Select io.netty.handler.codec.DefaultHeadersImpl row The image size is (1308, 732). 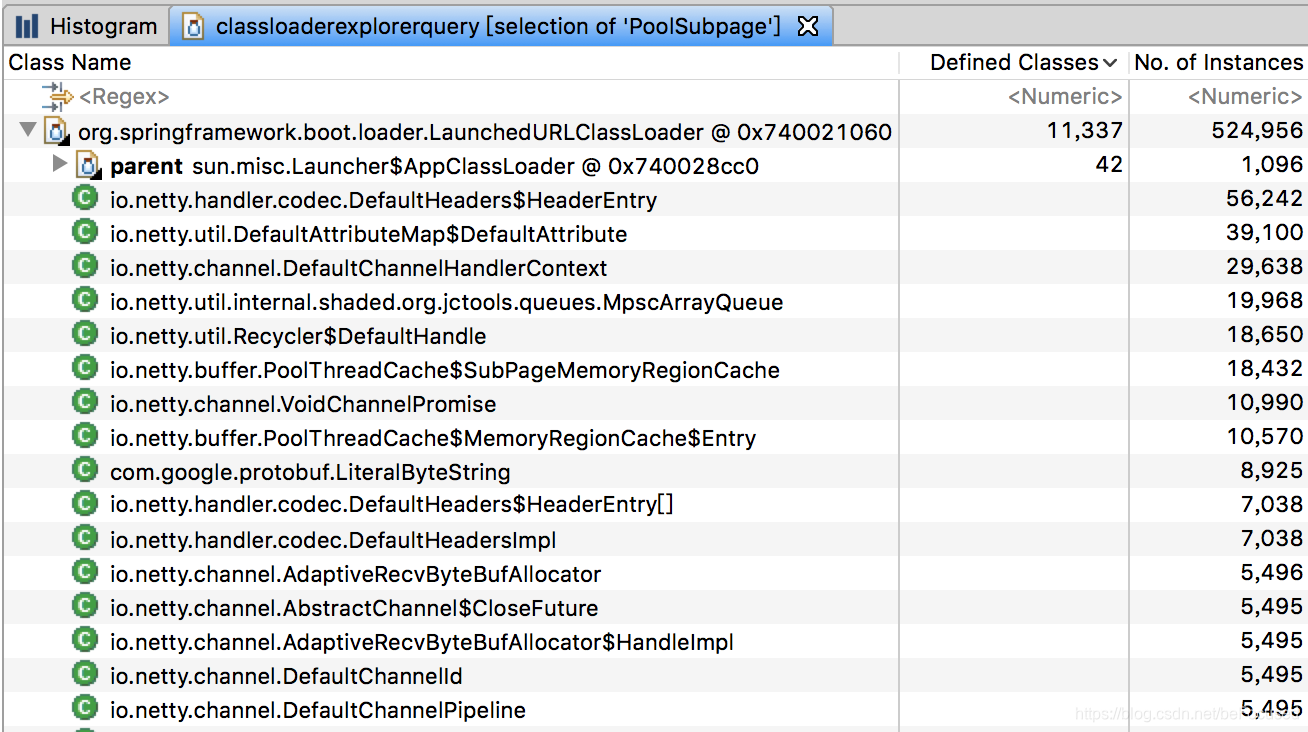(654, 539)
